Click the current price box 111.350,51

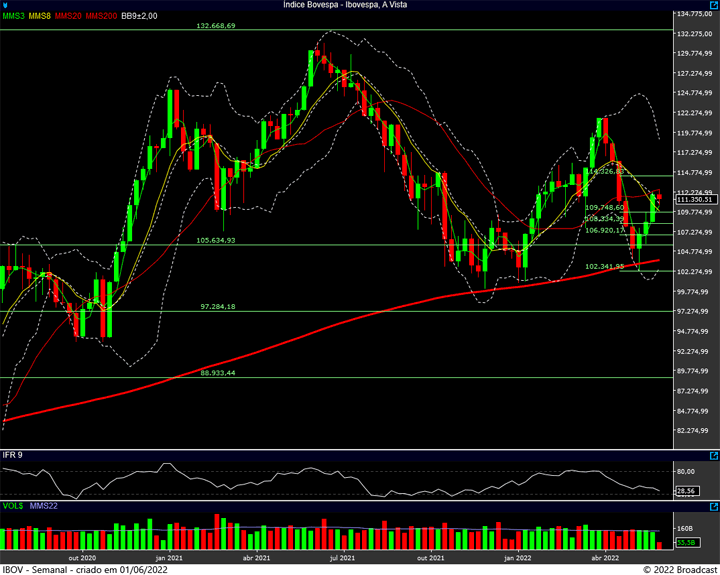[695, 200]
